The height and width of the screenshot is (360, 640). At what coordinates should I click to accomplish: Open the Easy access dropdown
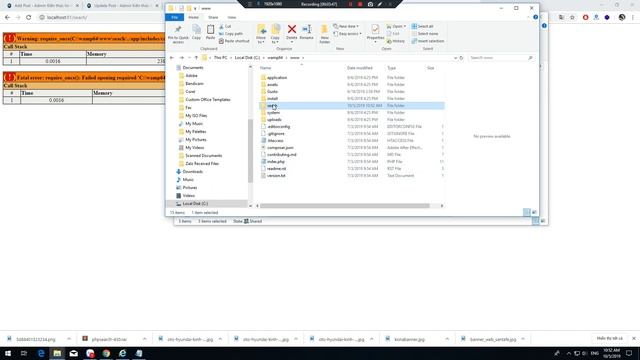click(x=347, y=33)
